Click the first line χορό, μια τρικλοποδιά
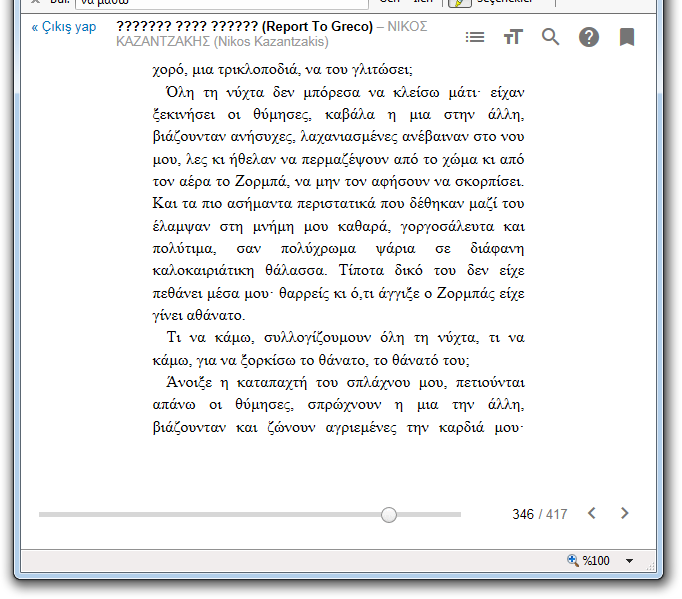The image size is (682, 599). pos(282,70)
